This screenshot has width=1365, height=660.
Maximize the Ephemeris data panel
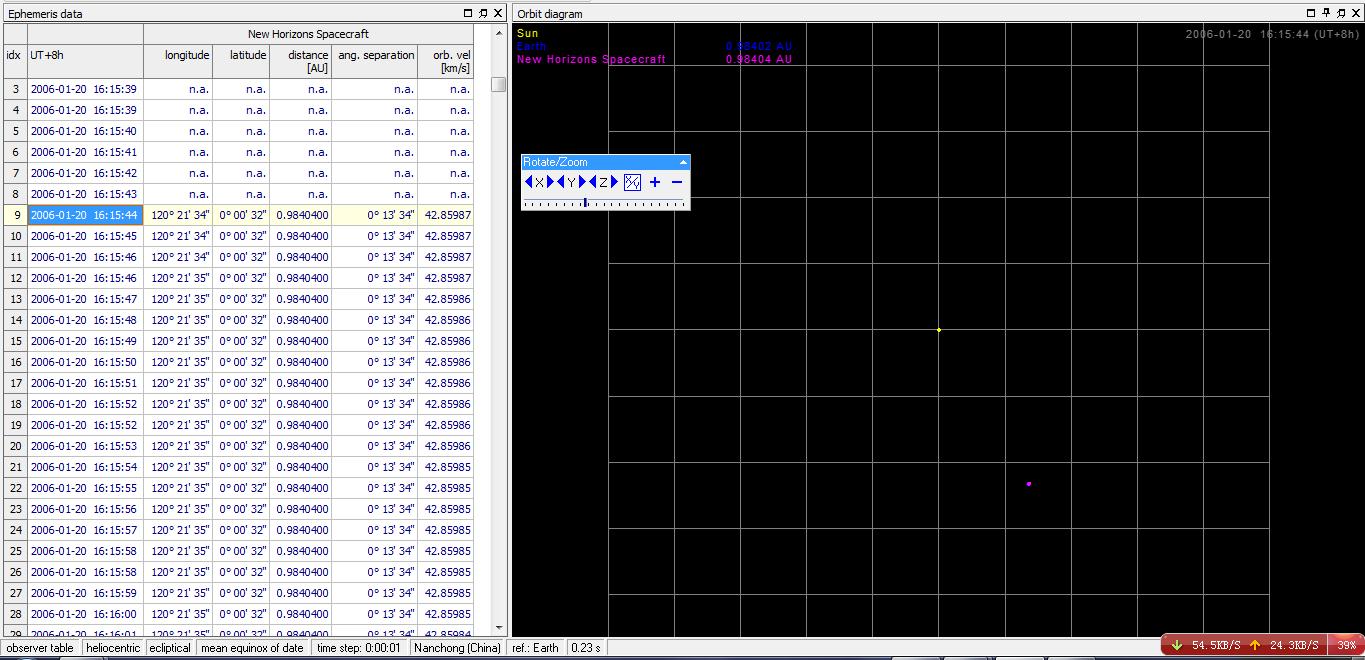coord(468,13)
